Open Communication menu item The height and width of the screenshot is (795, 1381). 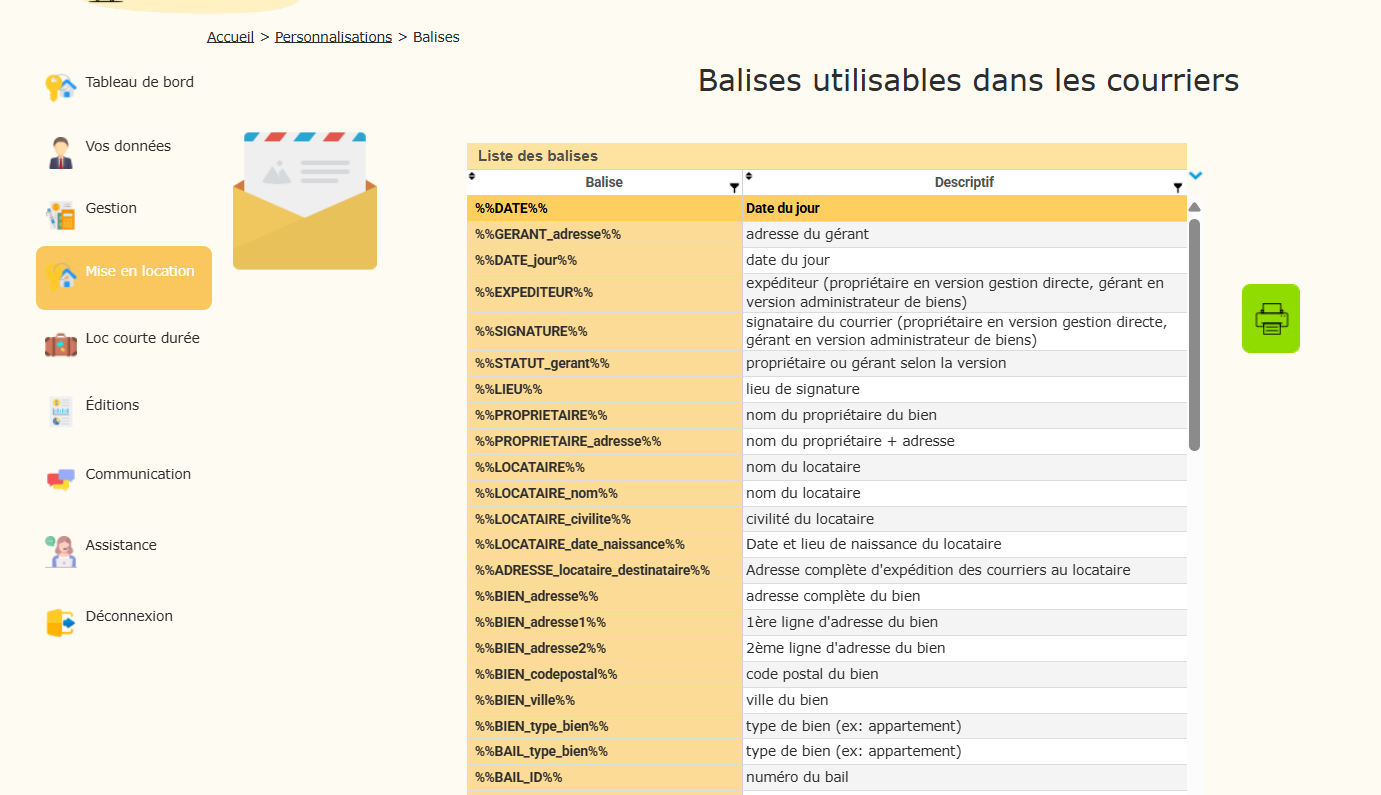138,474
